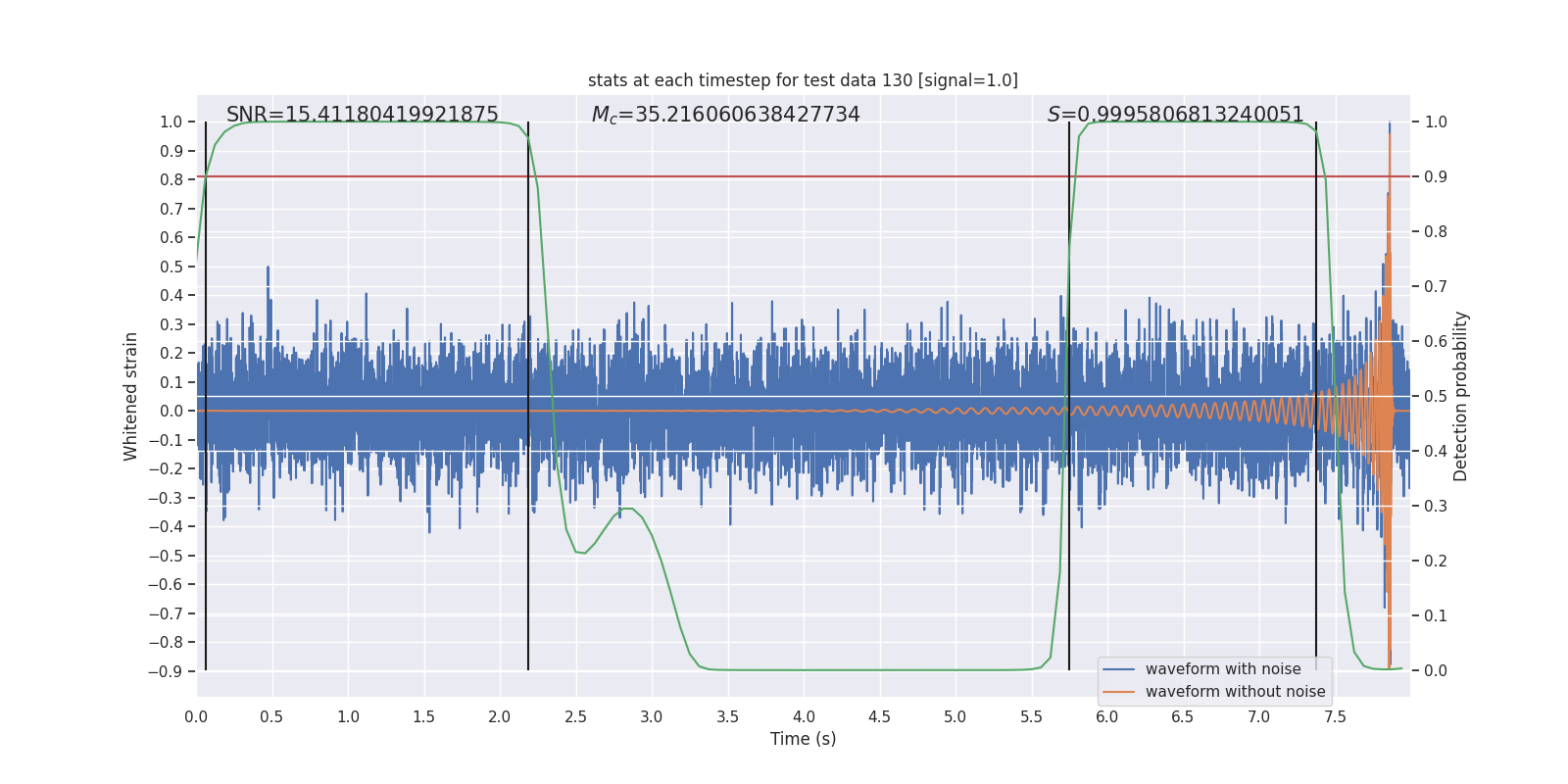
Task: Click 'waveform with noise' legend text
Action: pos(1223,669)
